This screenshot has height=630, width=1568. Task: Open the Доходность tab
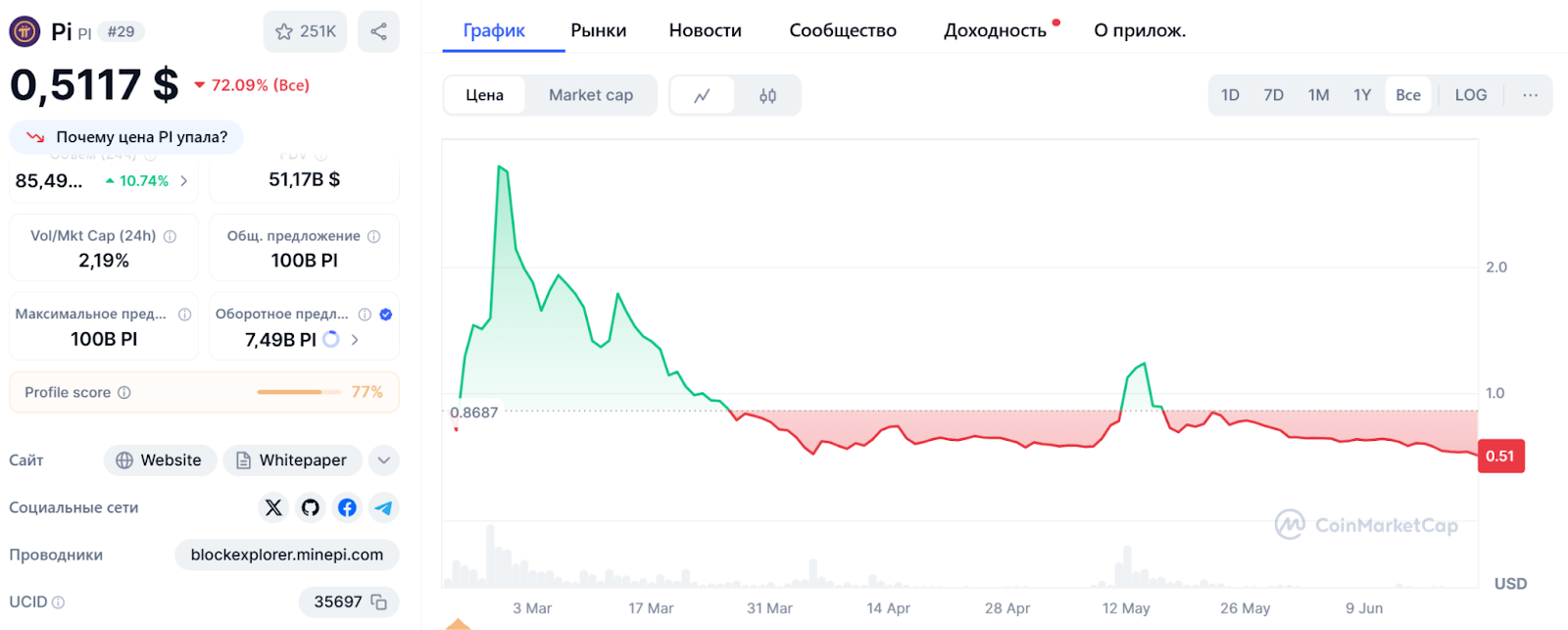pos(995,30)
